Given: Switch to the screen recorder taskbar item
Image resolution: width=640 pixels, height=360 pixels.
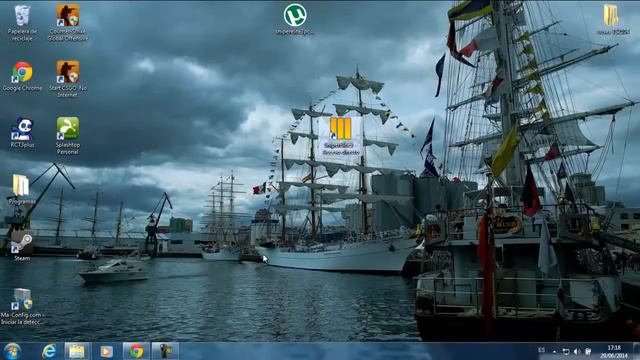Looking at the screenshot, I should (165, 351).
